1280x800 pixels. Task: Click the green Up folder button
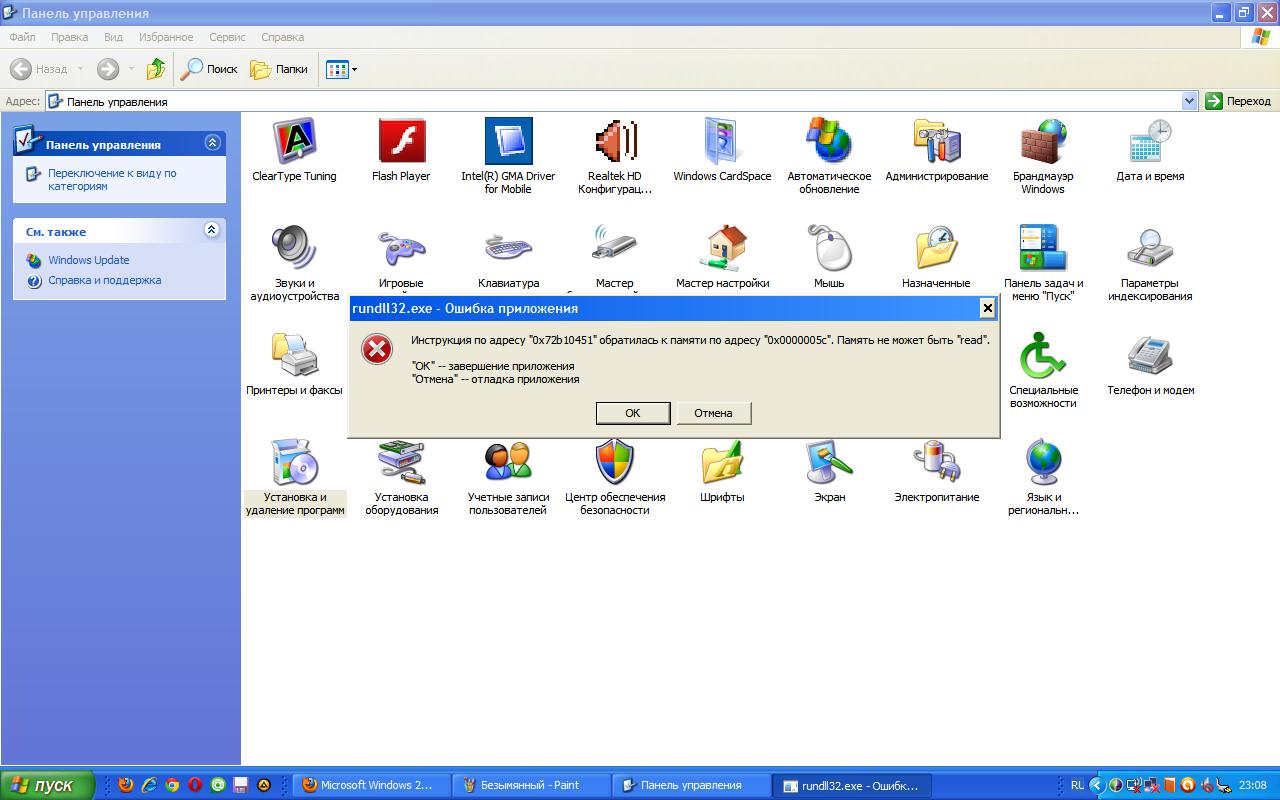(x=156, y=69)
